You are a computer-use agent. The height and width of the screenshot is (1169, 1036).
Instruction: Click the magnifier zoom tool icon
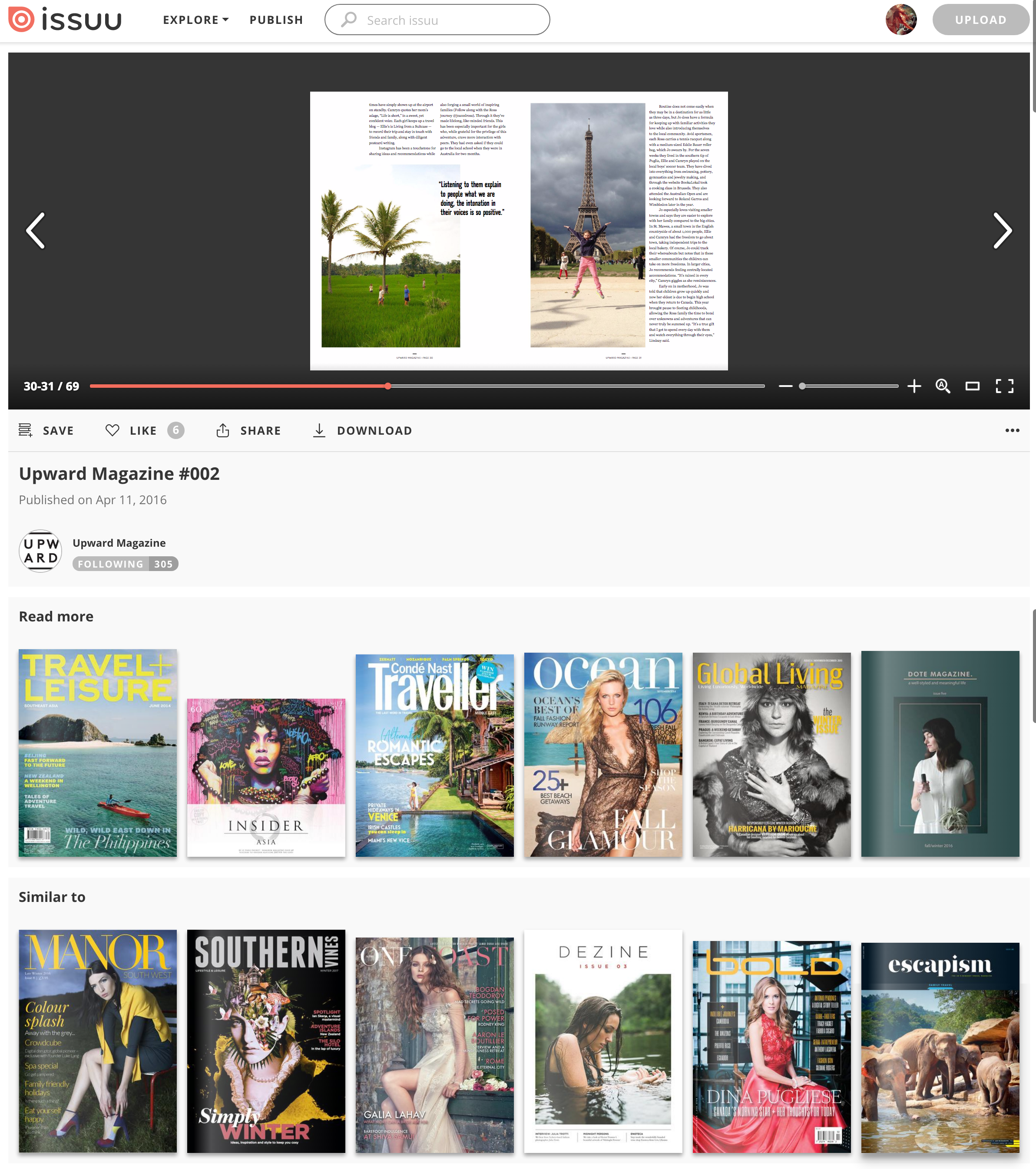click(943, 386)
